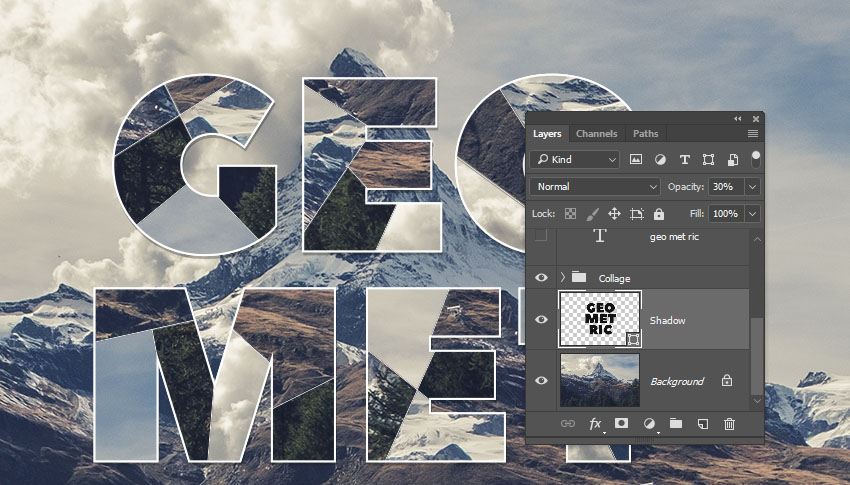Click the lock image pixels brush icon
Image resolution: width=850 pixels, height=485 pixels.
click(x=592, y=214)
